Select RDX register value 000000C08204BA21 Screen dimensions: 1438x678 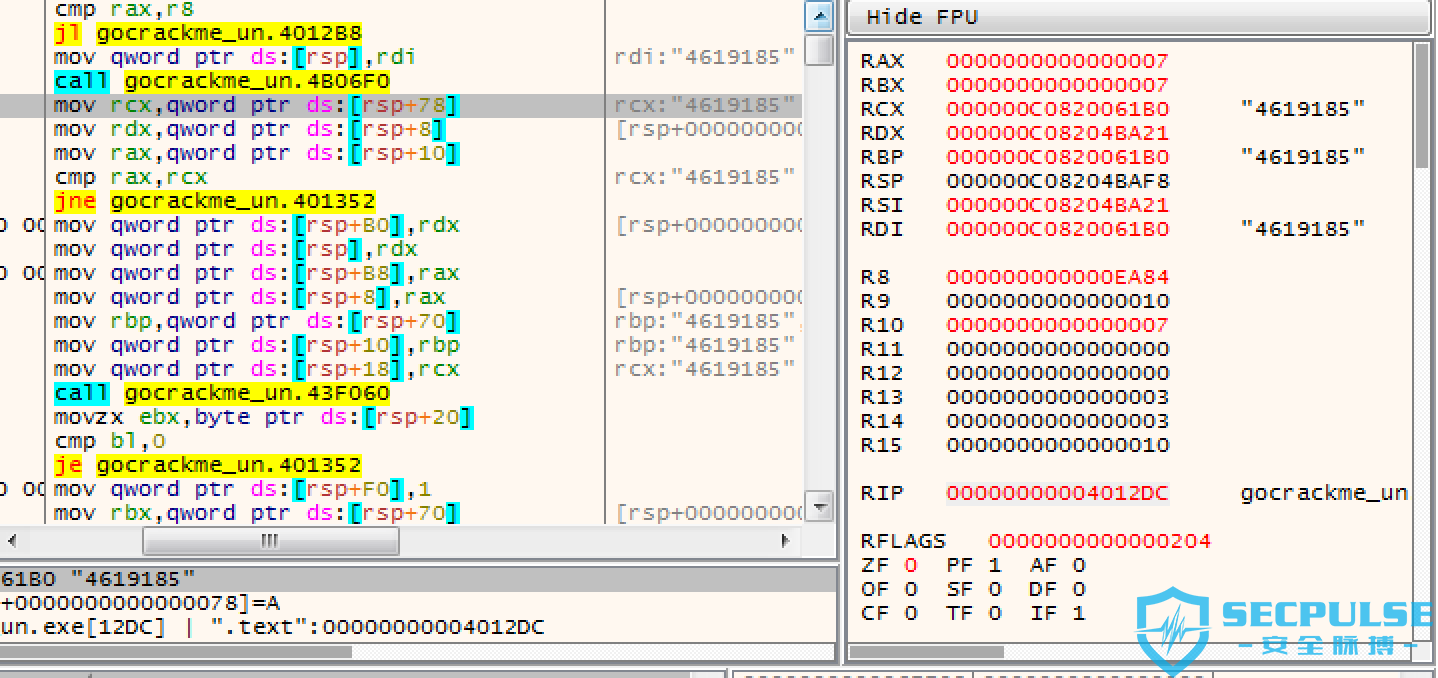pos(1057,133)
